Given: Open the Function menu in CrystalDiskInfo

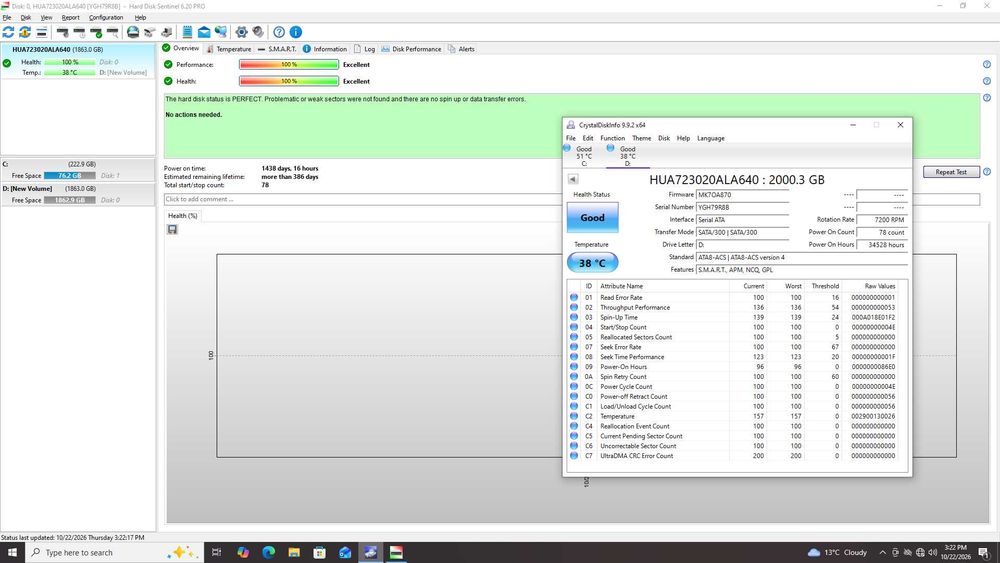Looking at the screenshot, I should [x=612, y=138].
